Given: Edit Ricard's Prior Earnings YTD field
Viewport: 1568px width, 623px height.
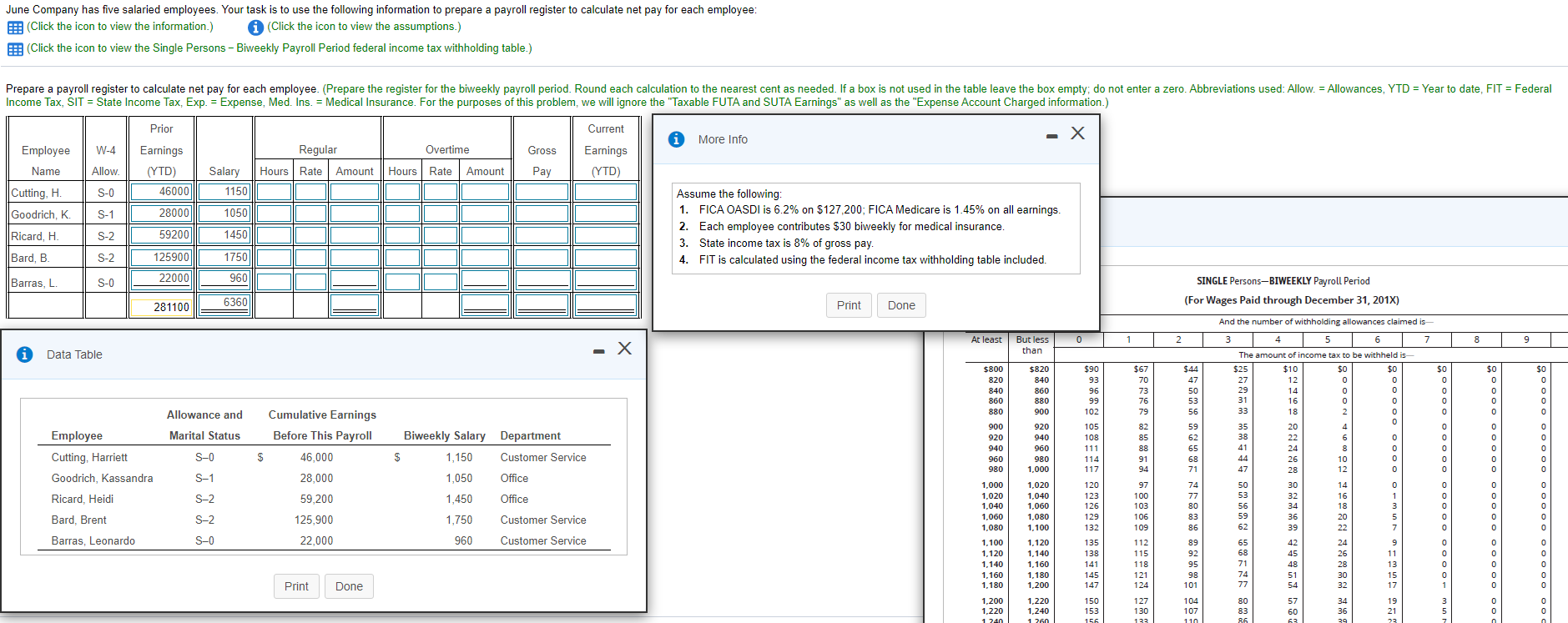Looking at the screenshot, I should click(x=160, y=235).
